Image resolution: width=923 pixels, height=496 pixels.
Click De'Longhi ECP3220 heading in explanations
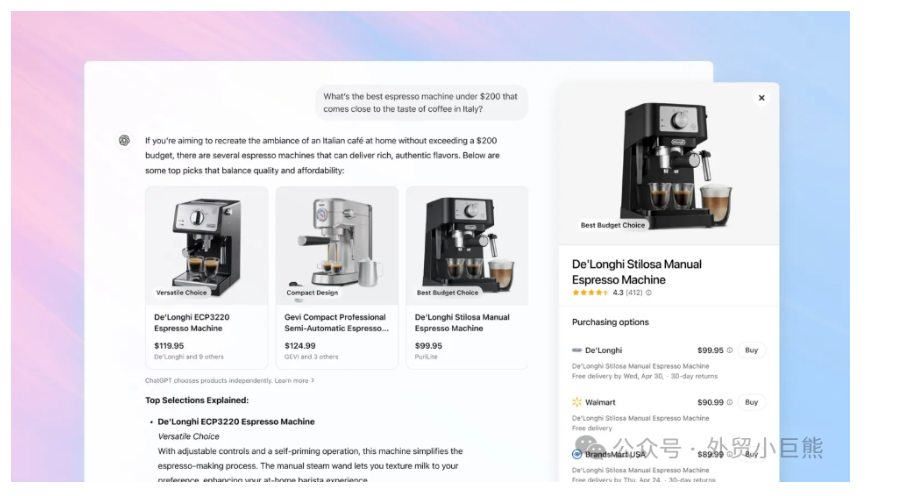tap(236, 422)
